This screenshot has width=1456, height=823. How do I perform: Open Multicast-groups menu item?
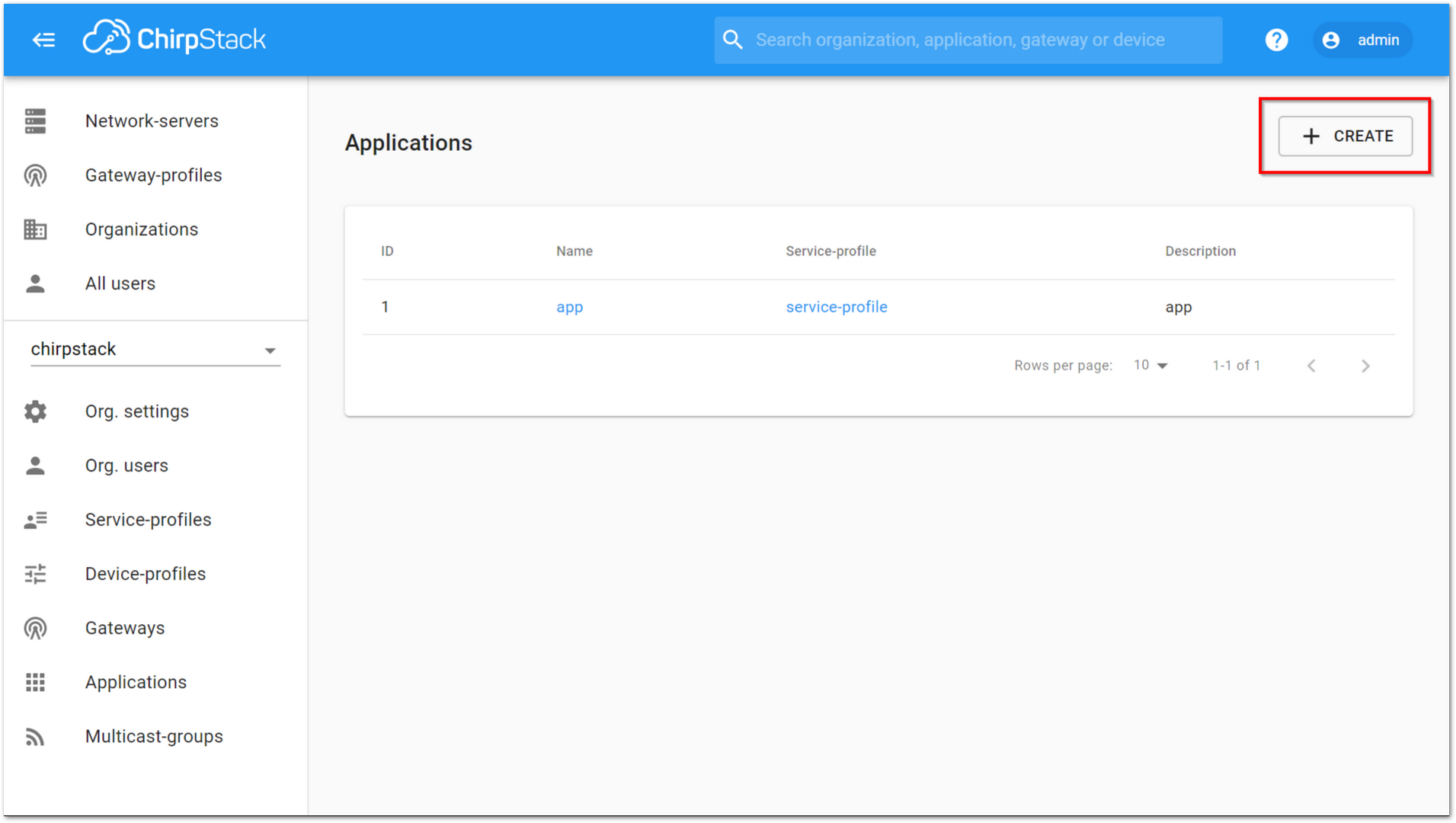[x=155, y=736]
